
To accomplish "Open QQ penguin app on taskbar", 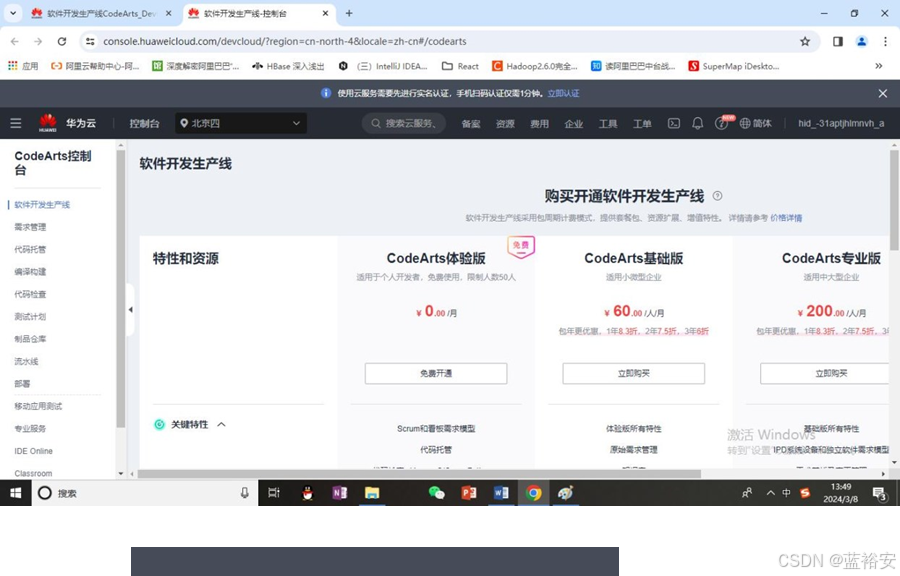I will tap(307, 493).
